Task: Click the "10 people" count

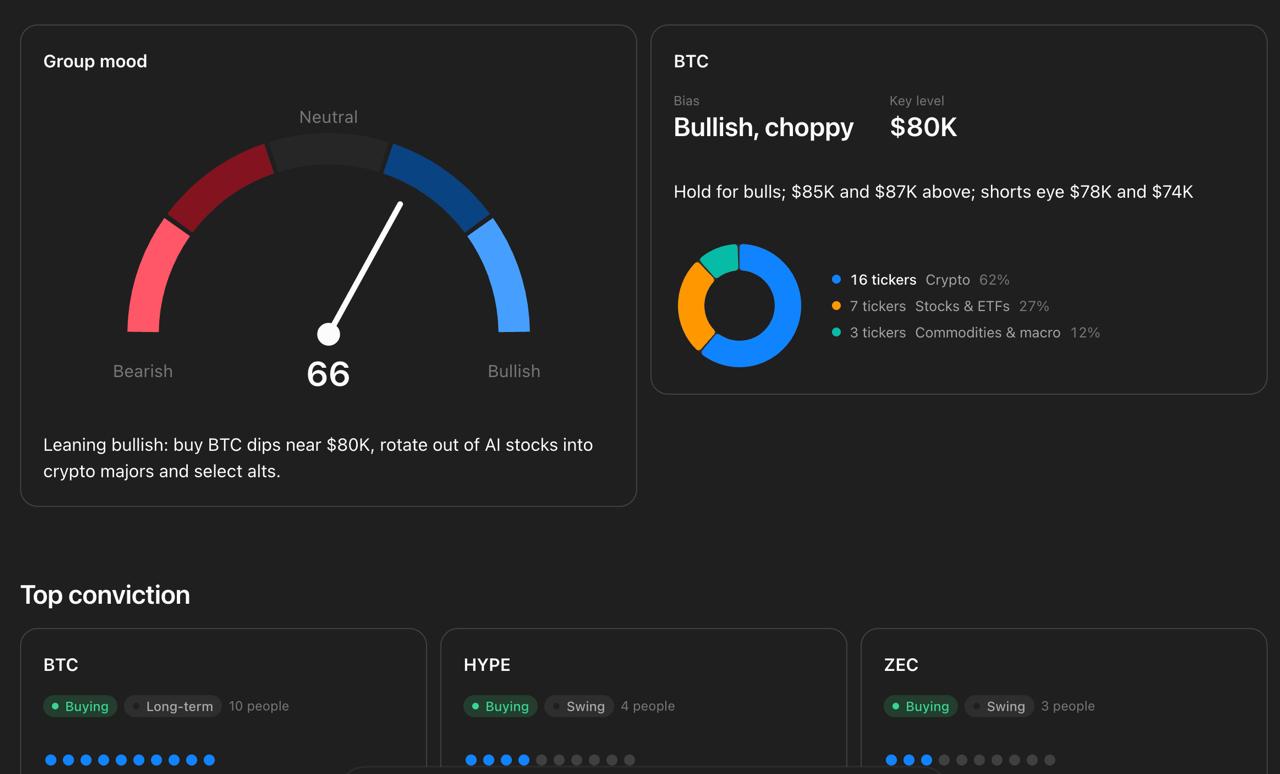Action: coord(259,706)
